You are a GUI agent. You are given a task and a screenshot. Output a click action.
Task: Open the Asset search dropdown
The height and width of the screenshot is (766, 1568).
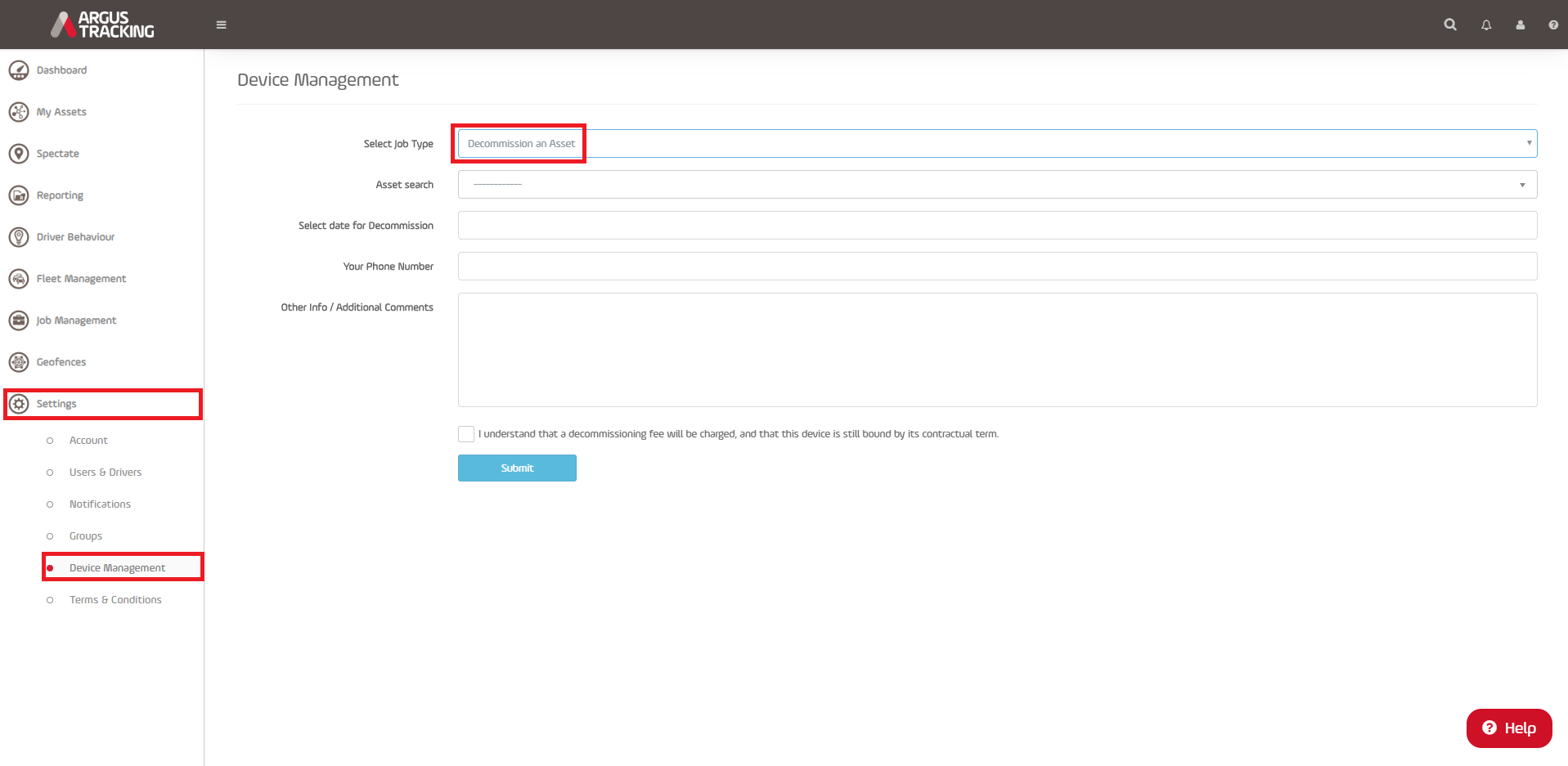pyautogui.click(x=997, y=184)
